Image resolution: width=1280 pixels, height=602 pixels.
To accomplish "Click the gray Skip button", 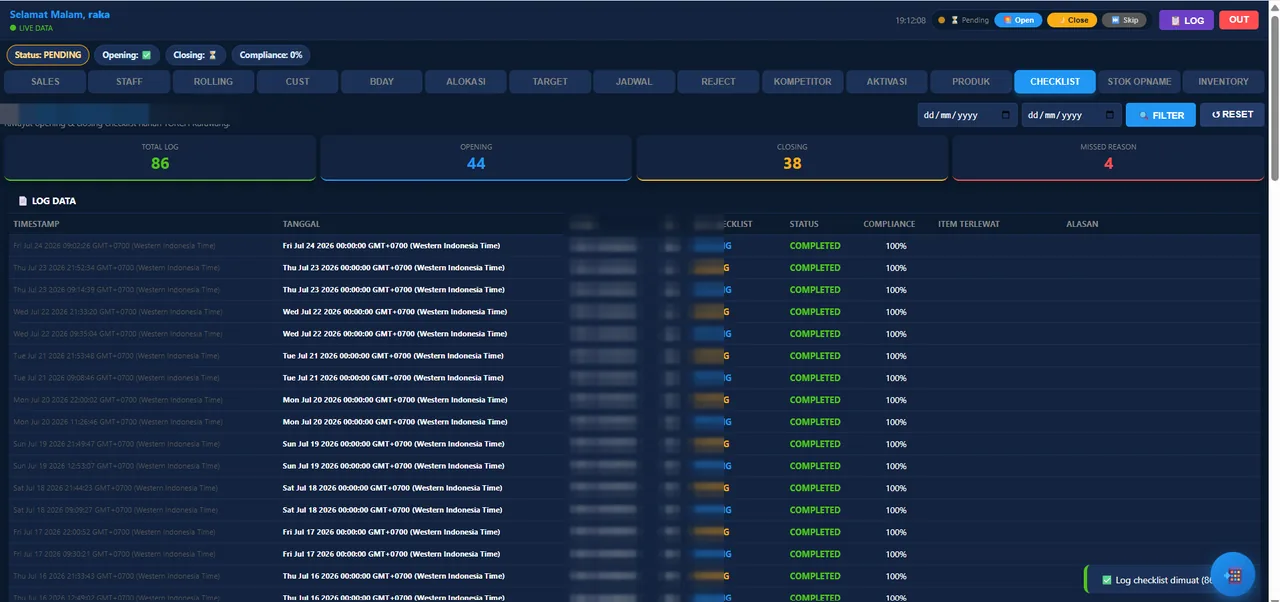I will pyautogui.click(x=1124, y=20).
